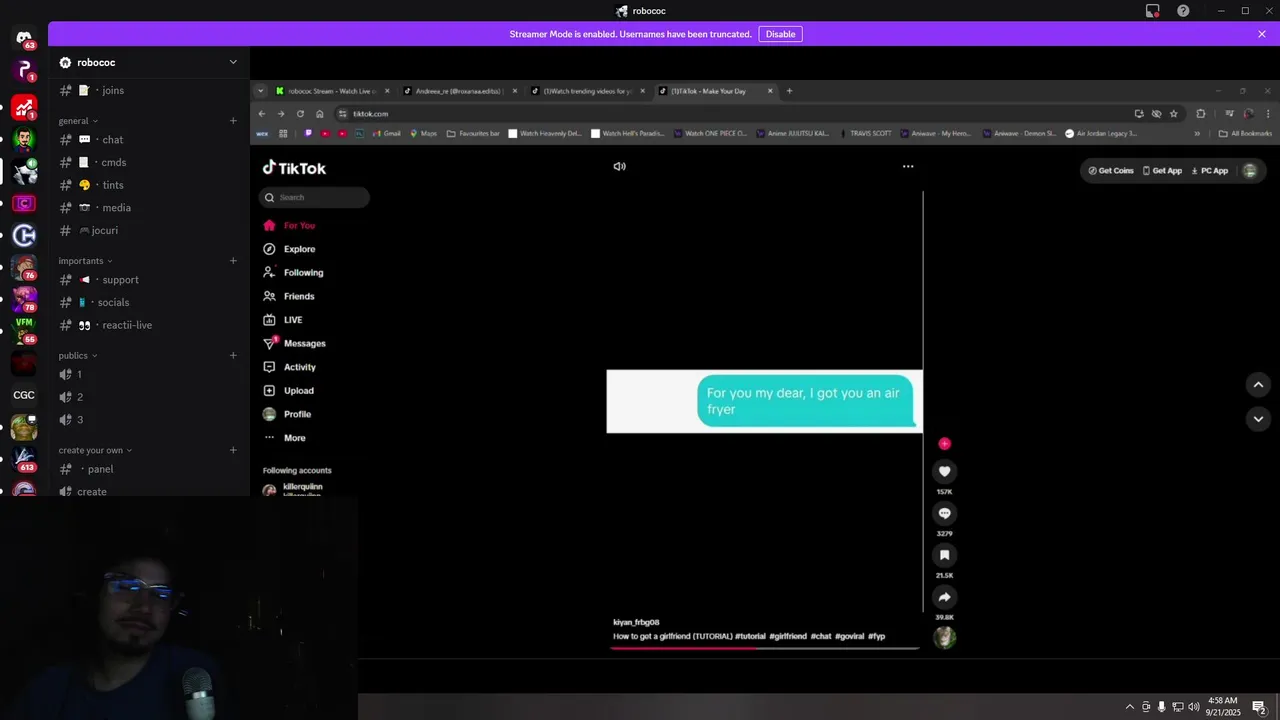
Task: Create channel in publics category
Action: (x=233, y=356)
